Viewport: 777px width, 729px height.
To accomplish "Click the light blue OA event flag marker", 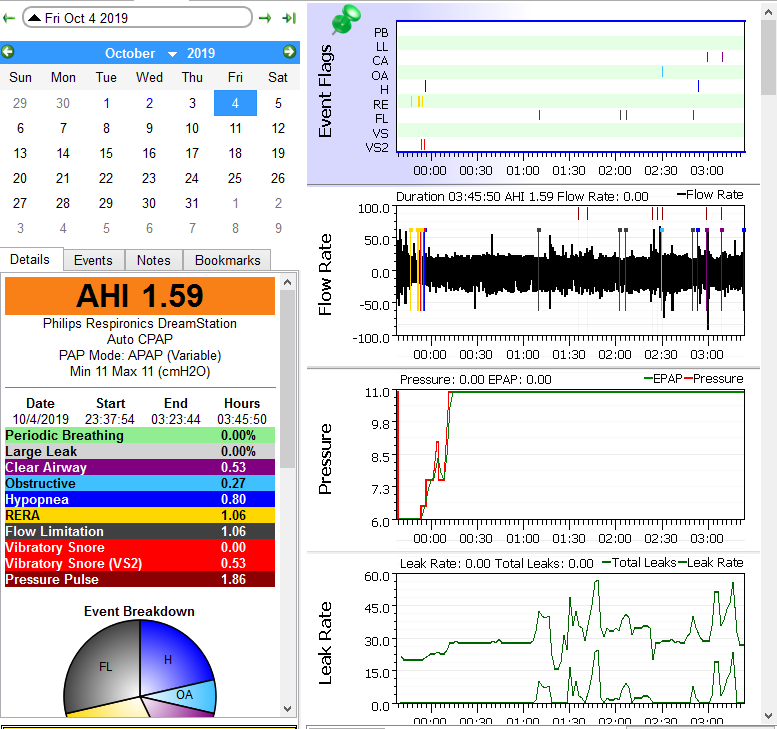I will (x=662, y=72).
